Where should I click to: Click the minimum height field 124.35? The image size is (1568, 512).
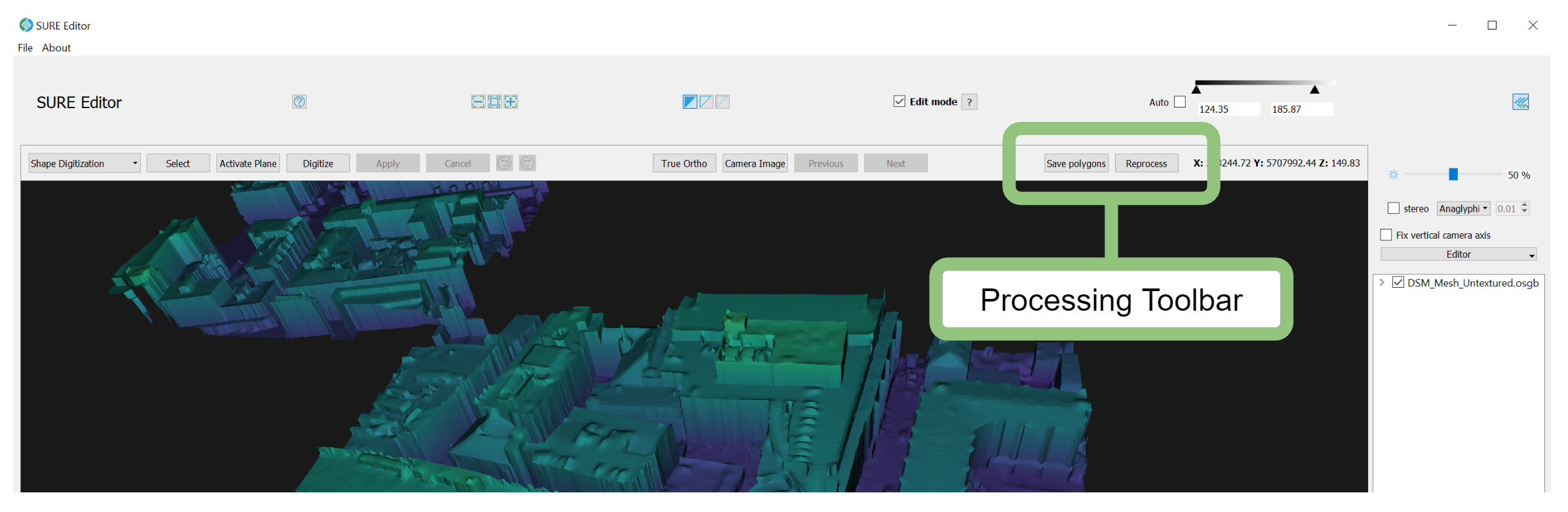(x=1228, y=109)
